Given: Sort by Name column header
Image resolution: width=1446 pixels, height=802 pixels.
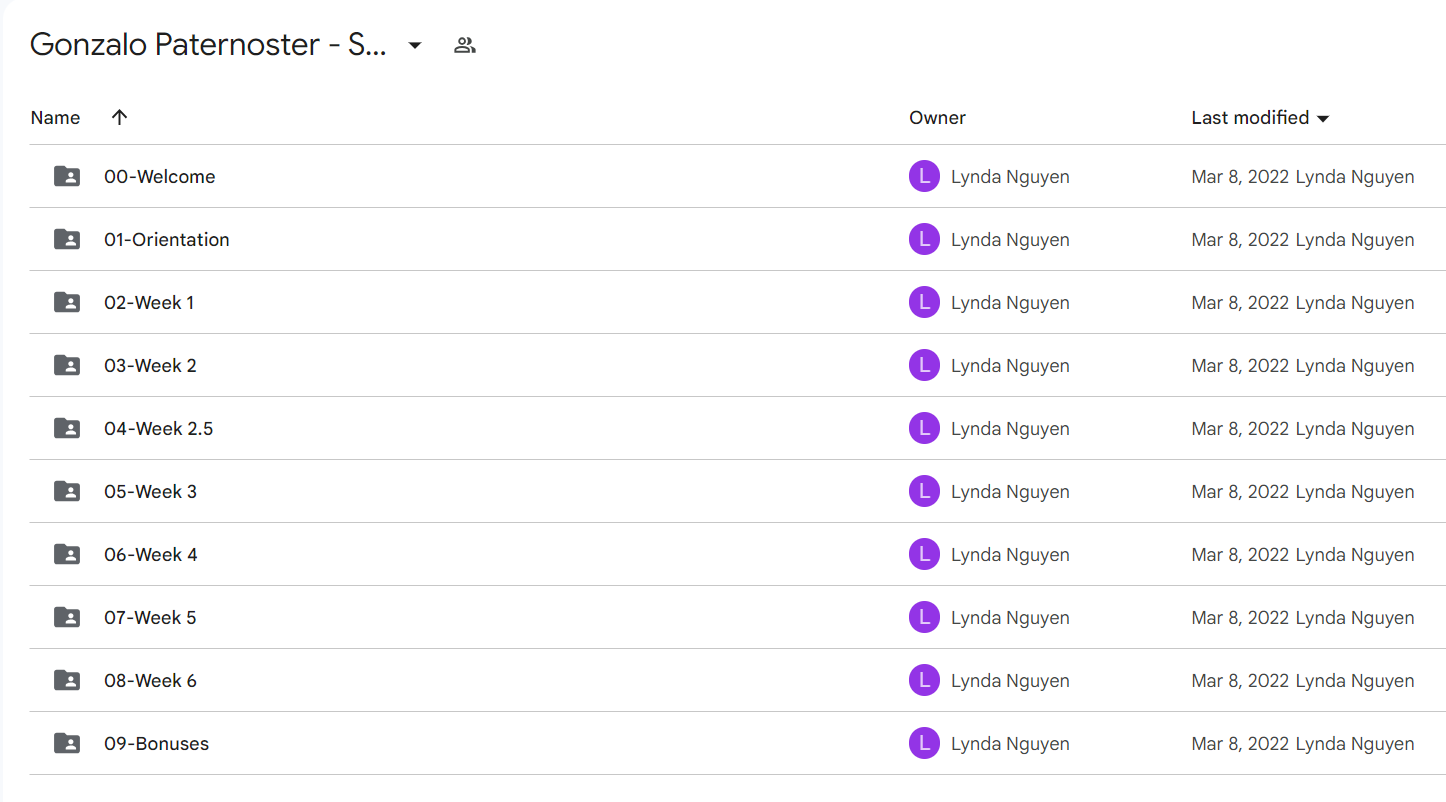Looking at the screenshot, I should point(55,117).
